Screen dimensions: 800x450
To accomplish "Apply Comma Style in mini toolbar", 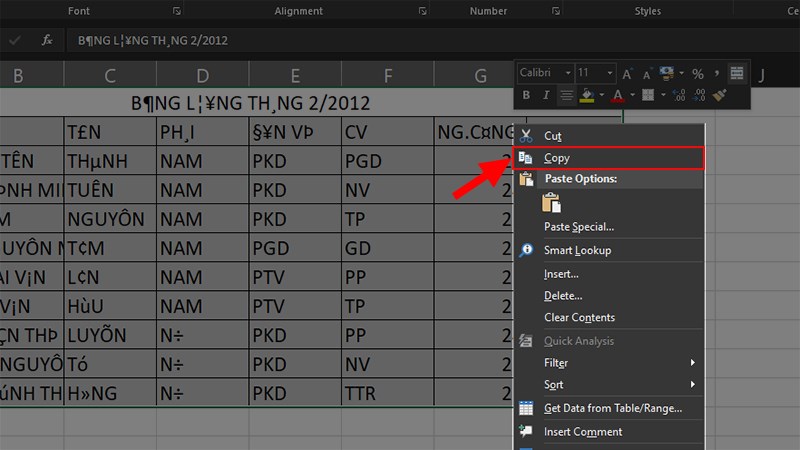I will [716, 74].
